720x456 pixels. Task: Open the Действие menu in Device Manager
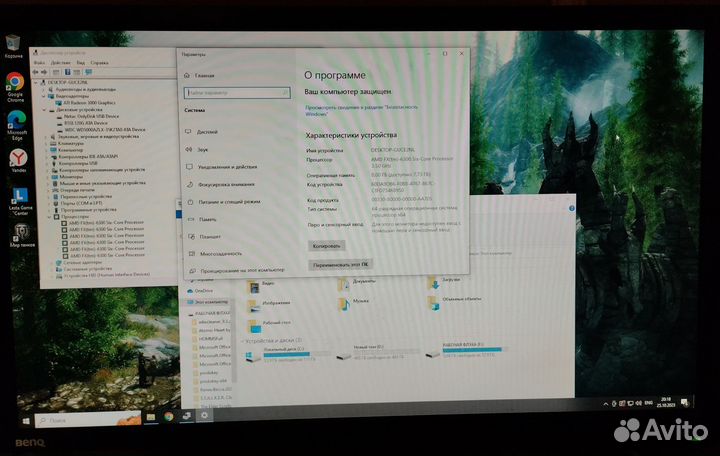61,62
